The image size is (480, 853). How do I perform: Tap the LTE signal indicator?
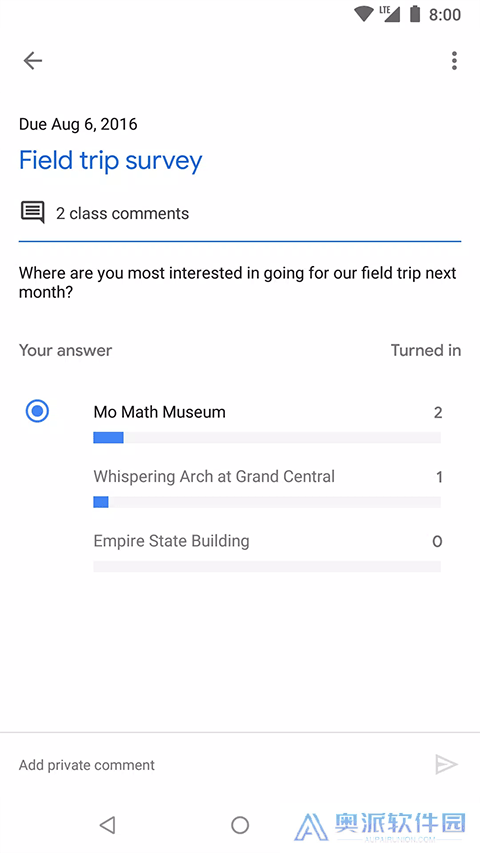pyautogui.click(x=390, y=14)
